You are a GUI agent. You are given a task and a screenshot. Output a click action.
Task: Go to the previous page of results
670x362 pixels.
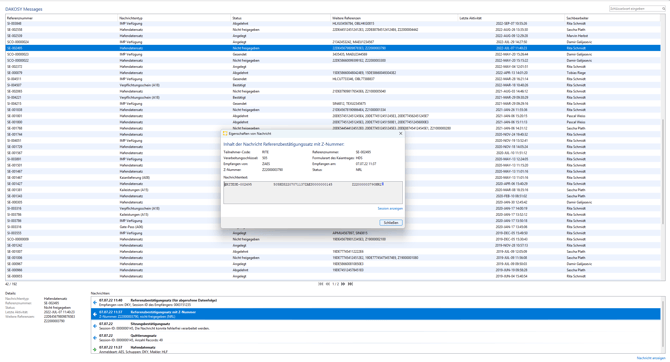[328, 284]
